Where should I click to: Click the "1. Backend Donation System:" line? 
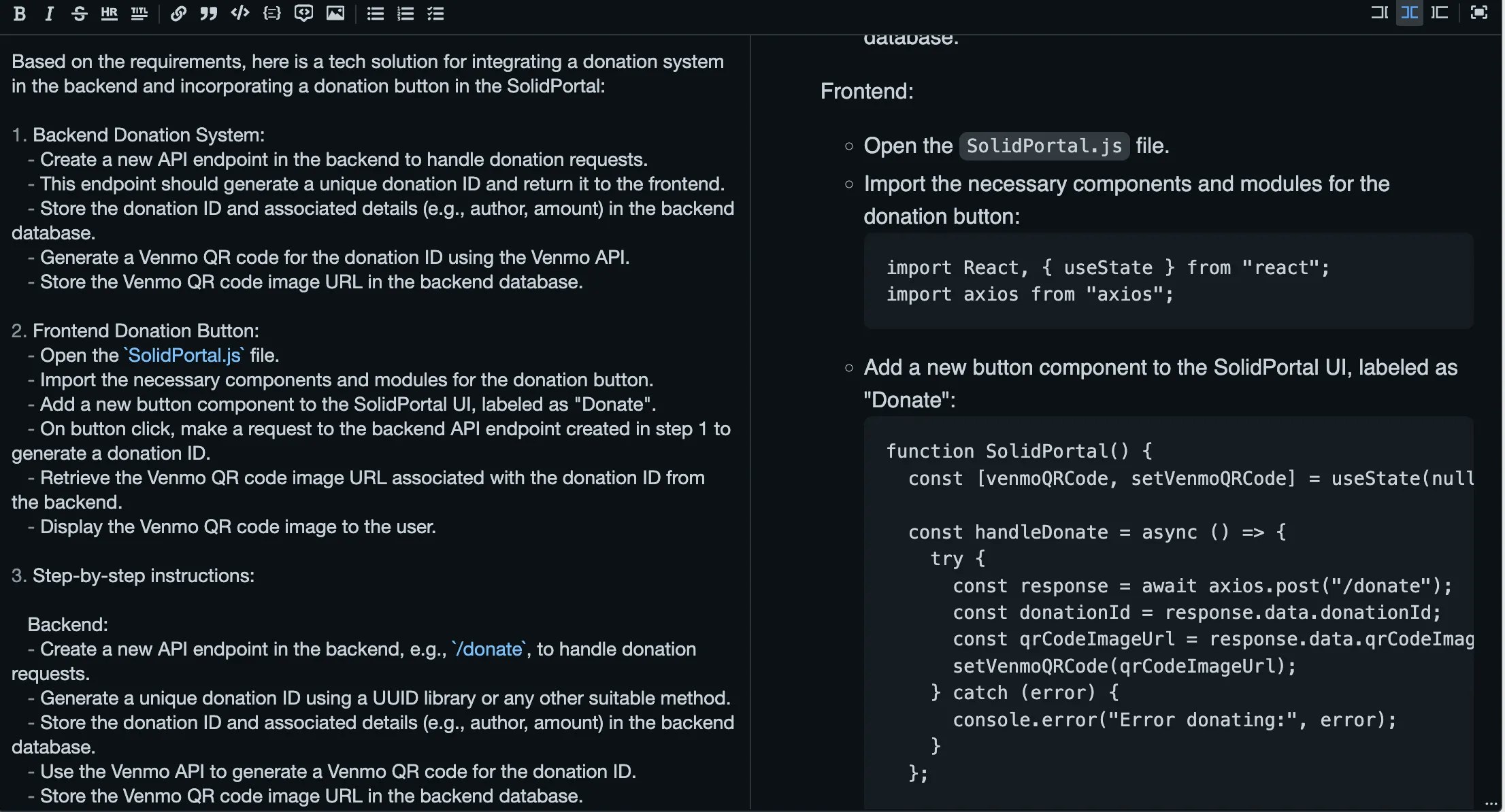click(x=138, y=135)
